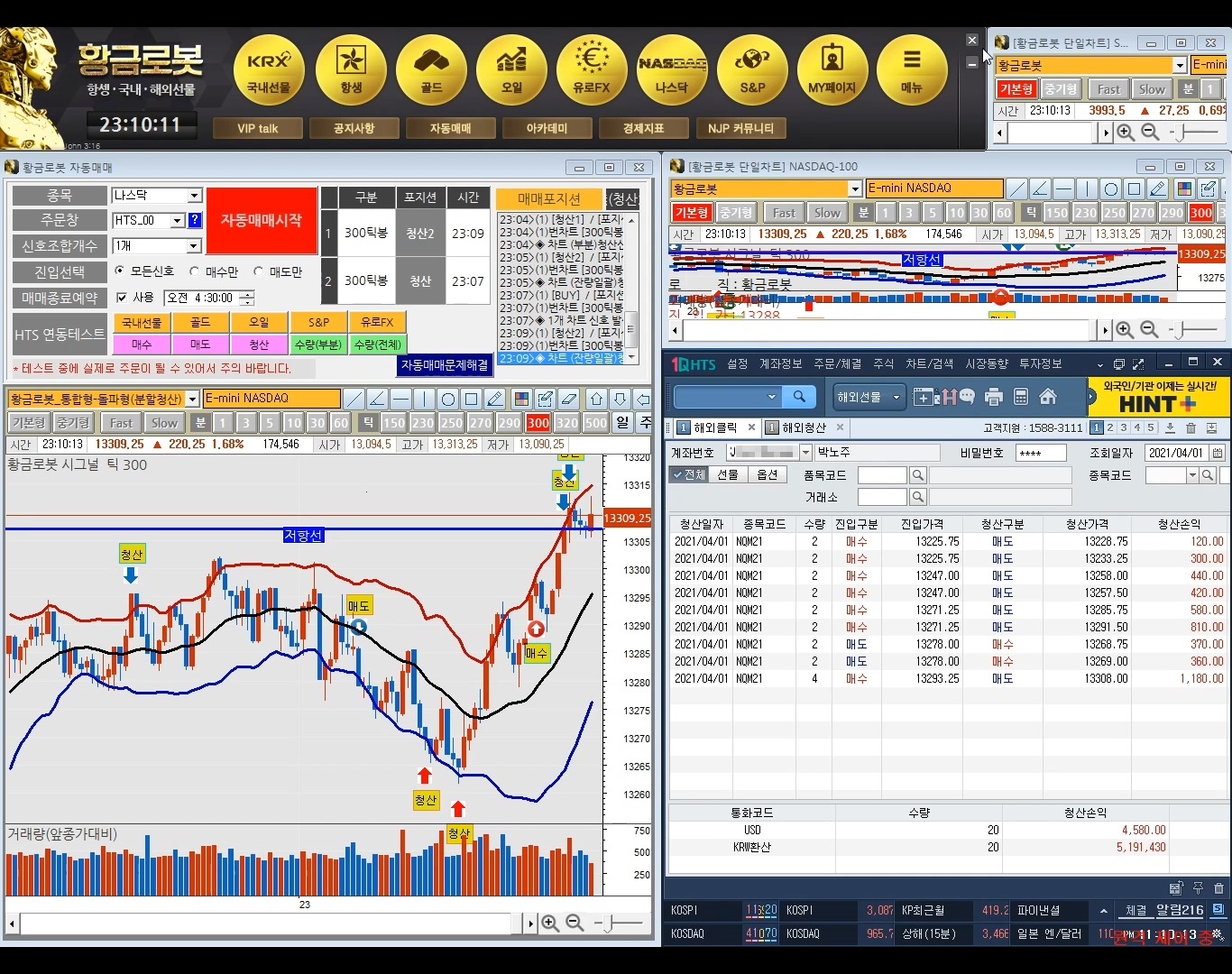
Task: Click up arrow icon in bottom-left chart toolbar
Action: [597, 399]
